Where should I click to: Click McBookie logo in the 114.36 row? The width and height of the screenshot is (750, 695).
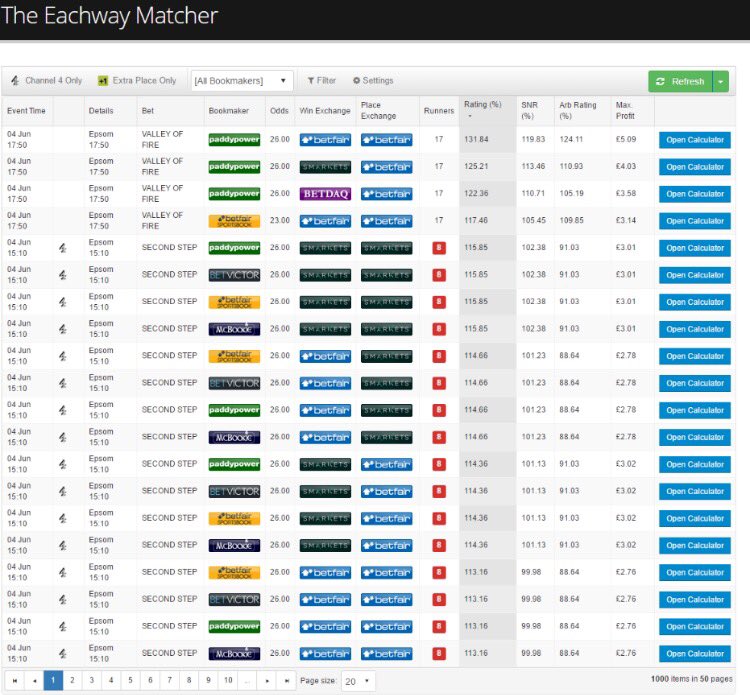tap(234, 545)
